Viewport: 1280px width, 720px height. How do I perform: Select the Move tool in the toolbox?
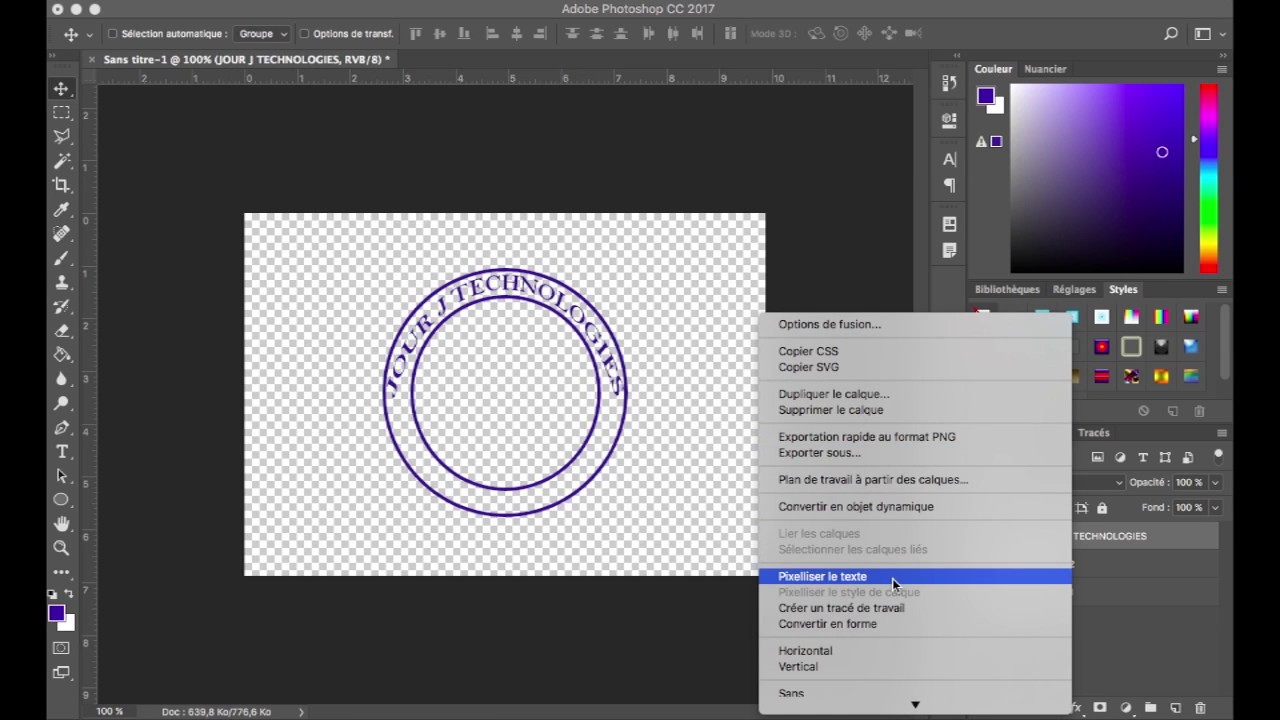[62, 89]
